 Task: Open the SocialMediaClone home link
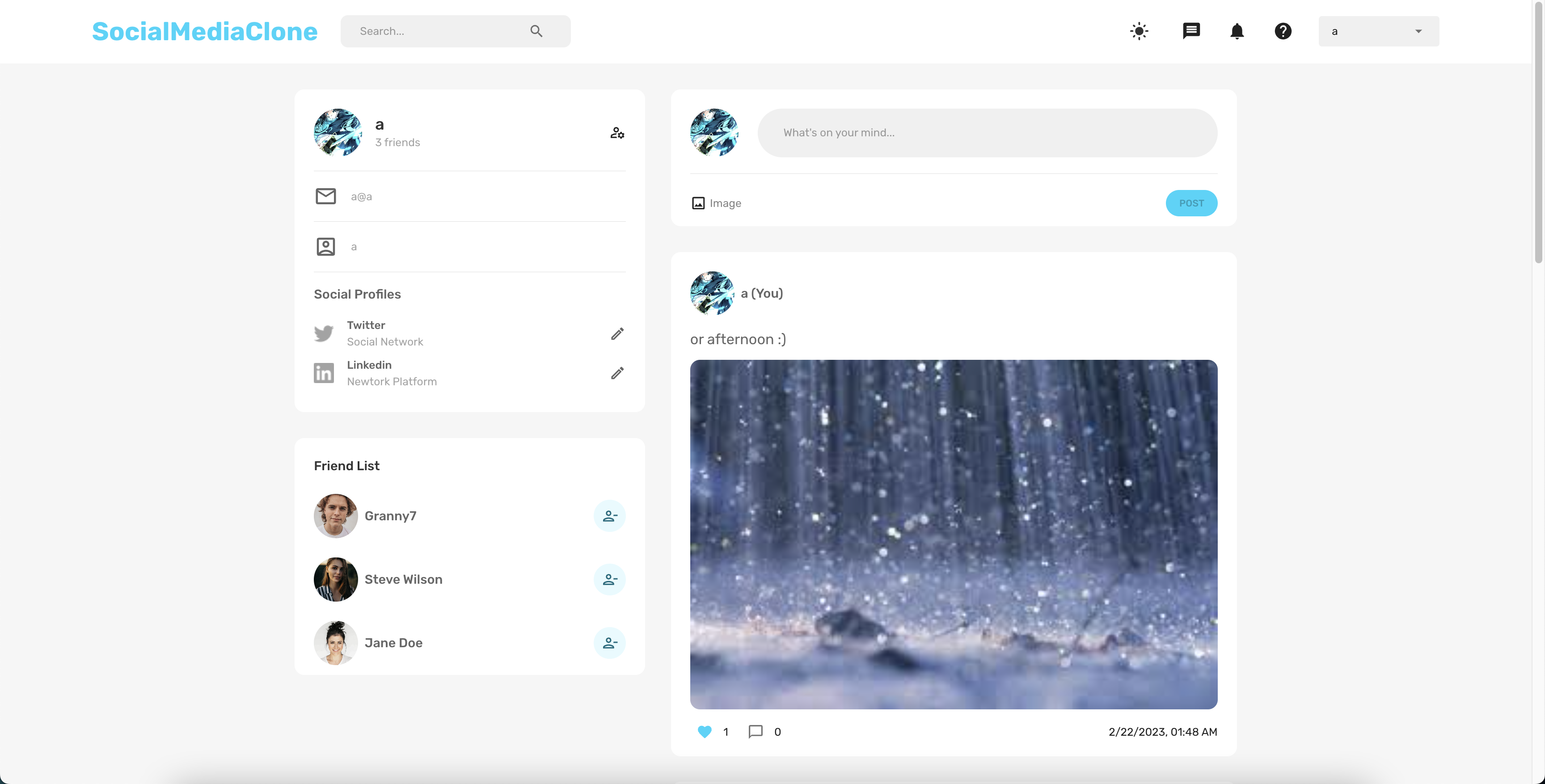pos(204,30)
